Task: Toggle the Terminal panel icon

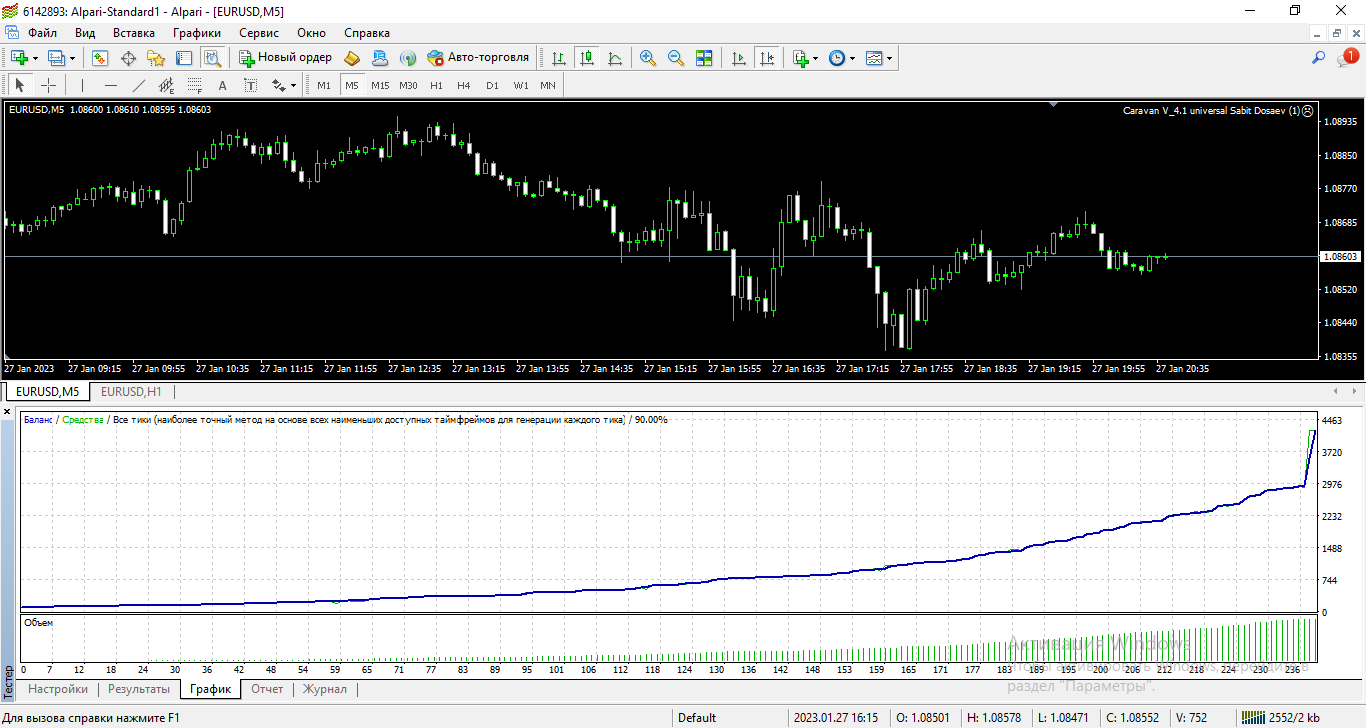Action: [x=184, y=58]
